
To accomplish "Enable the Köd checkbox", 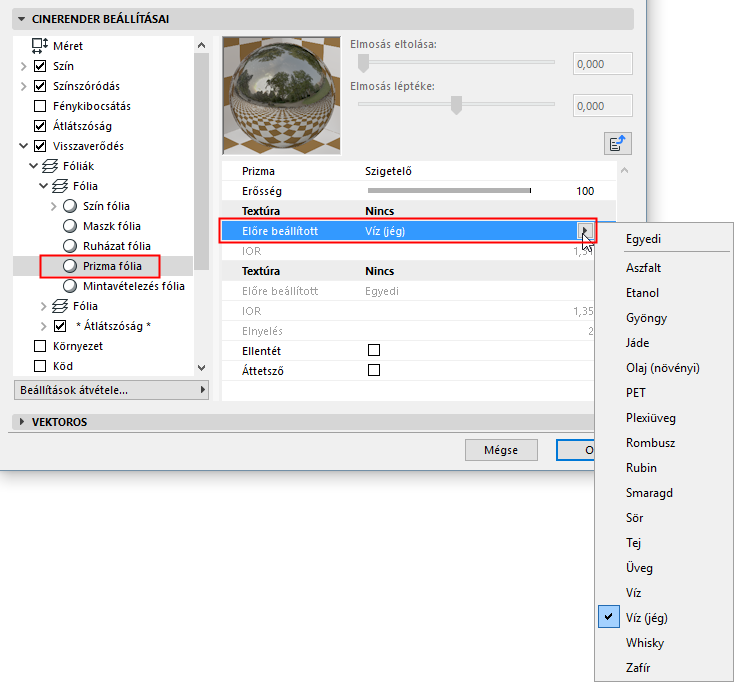I will [40, 366].
